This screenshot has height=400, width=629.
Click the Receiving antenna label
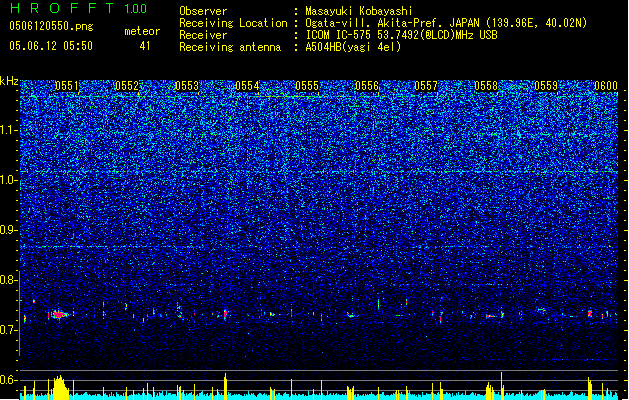tap(230, 47)
